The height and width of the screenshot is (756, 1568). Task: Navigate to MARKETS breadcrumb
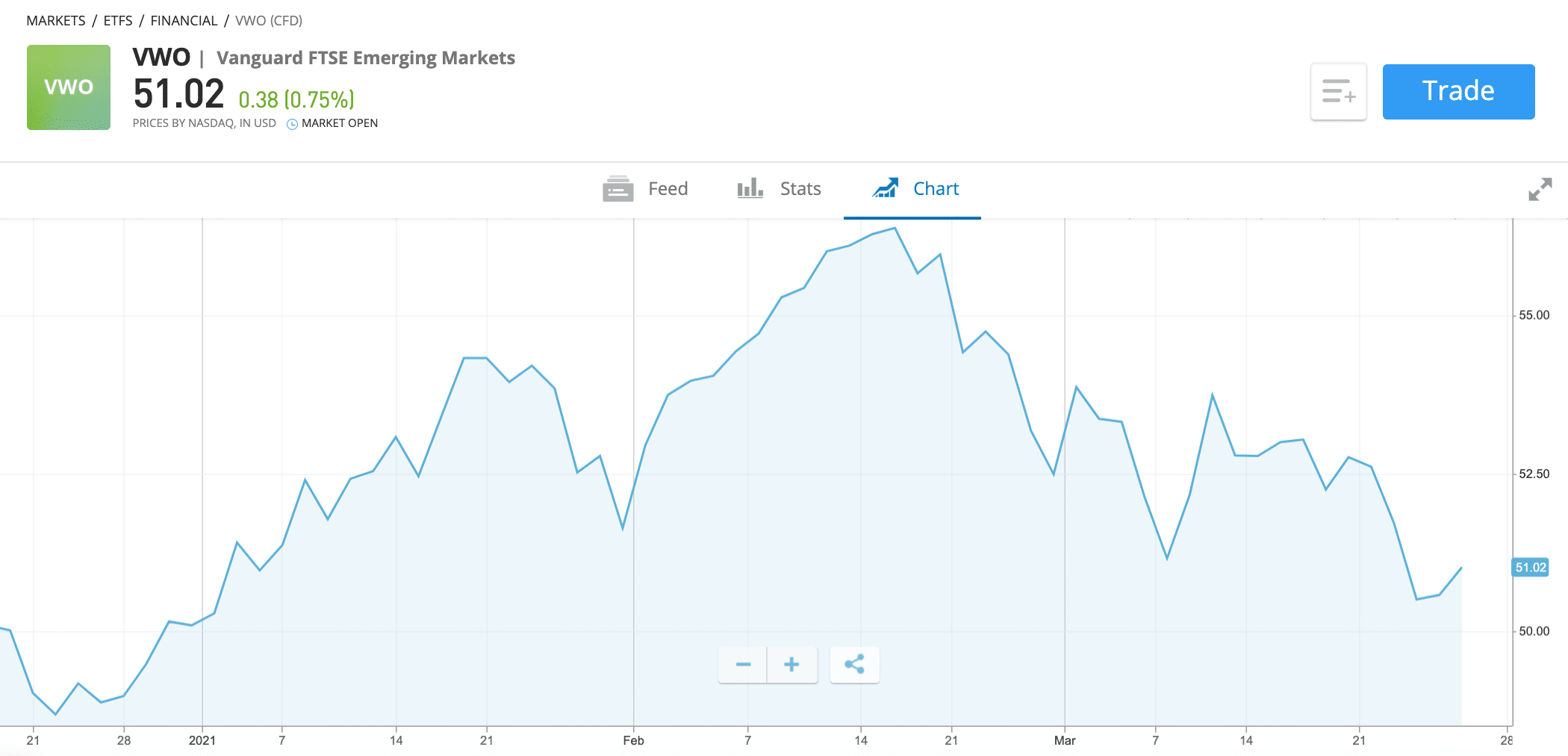pos(55,20)
